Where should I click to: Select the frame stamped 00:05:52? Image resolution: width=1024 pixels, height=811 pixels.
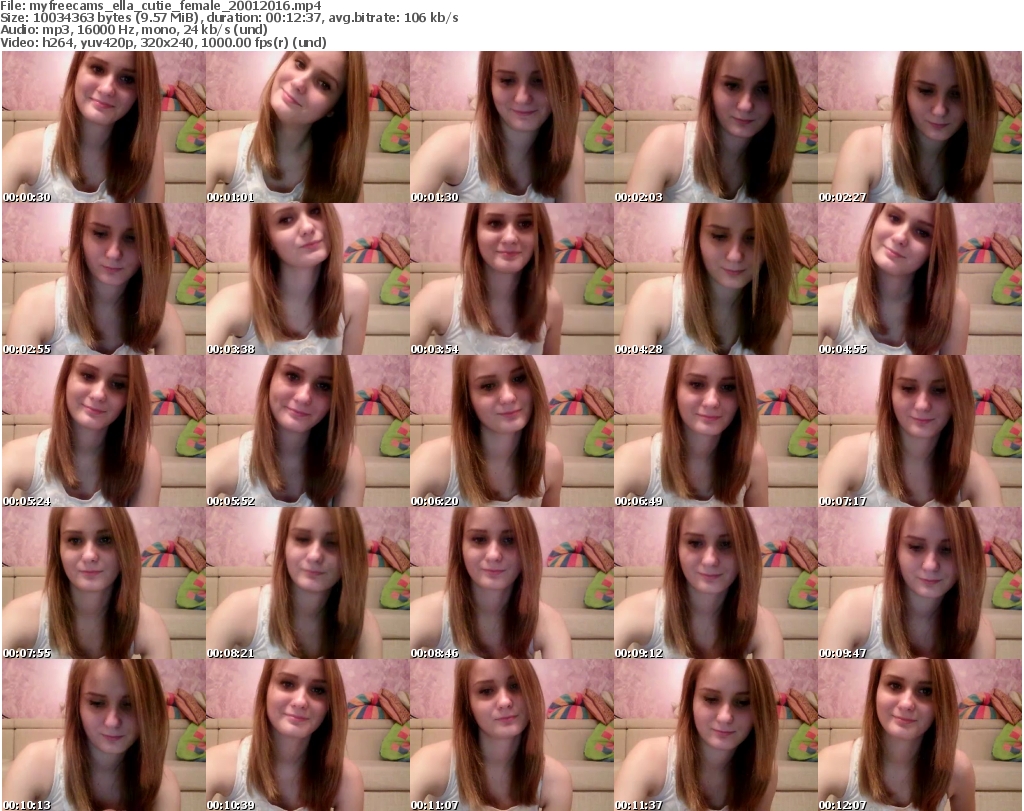pyautogui.click(x=308, y=431)
